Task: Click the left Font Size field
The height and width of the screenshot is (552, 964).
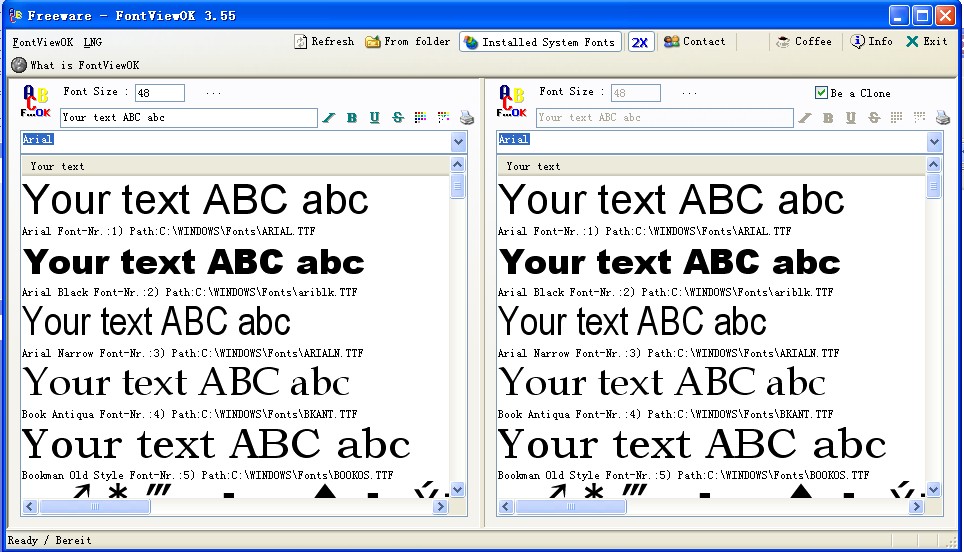Action: pyautogui.click(x=159, y=93)
